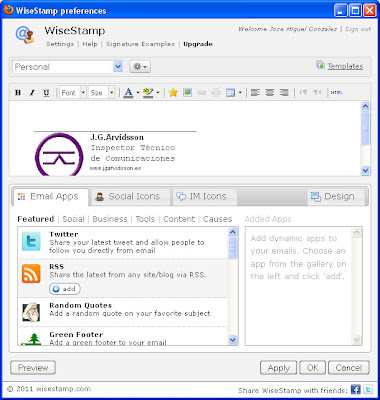Select the Content apps category
The image size is (380, 400).
click(179, 219)
